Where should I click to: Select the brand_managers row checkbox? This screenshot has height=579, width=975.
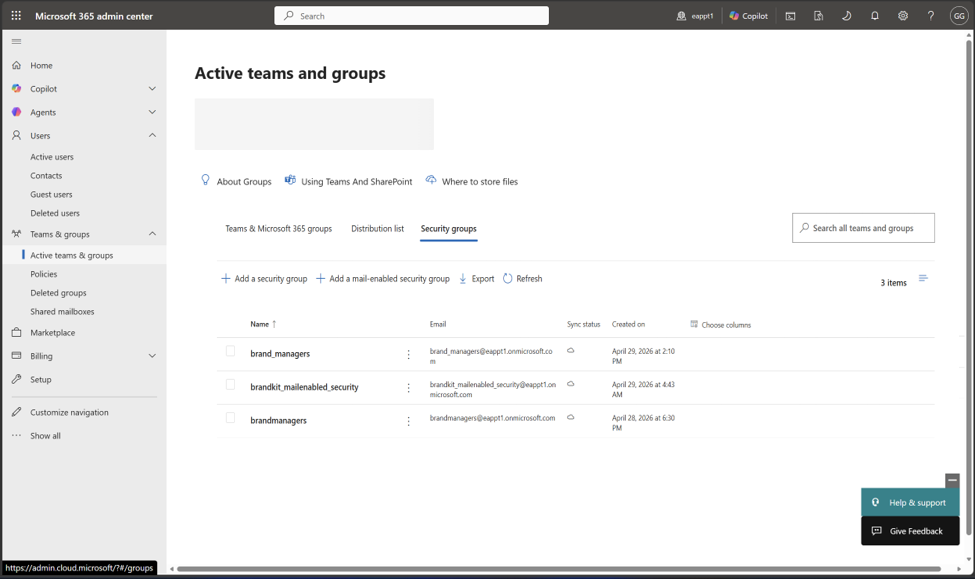pos(230,351)
